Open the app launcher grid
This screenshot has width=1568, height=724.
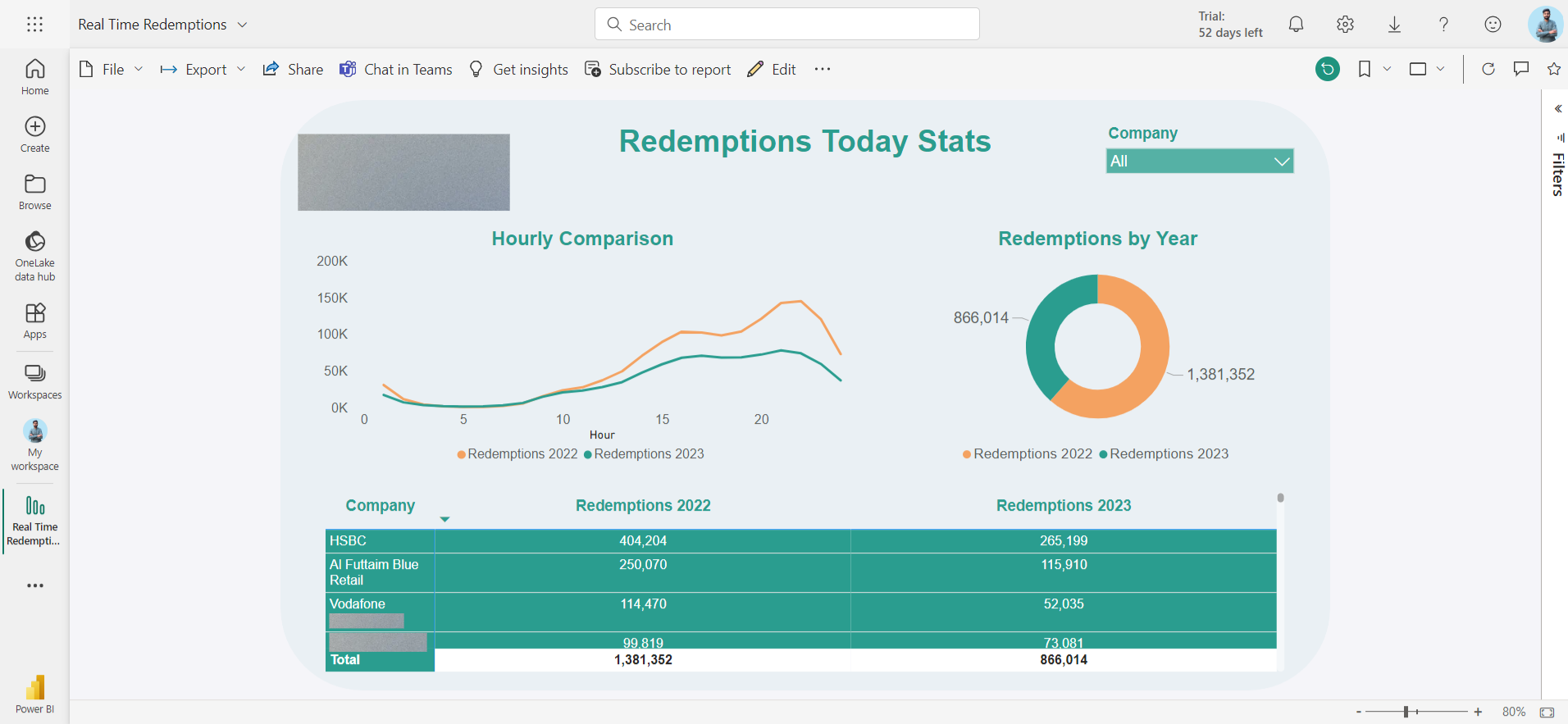coord(34,25)
